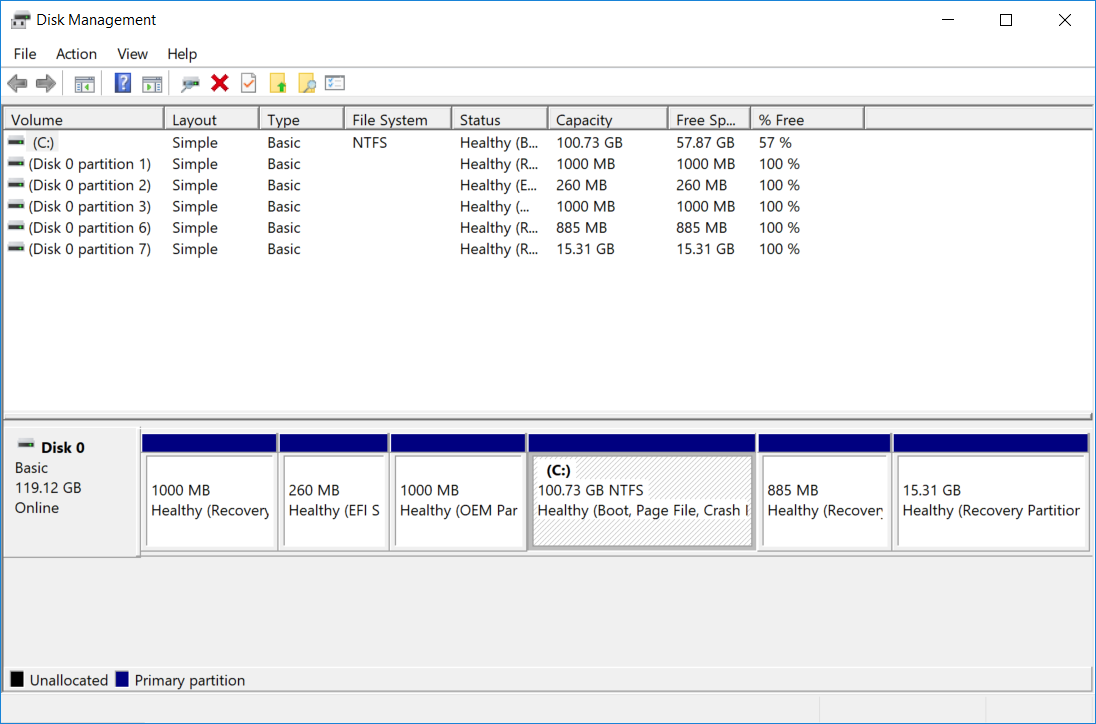The image size is (1096, 724).
Task: Open the File menu
Action: 25,54
